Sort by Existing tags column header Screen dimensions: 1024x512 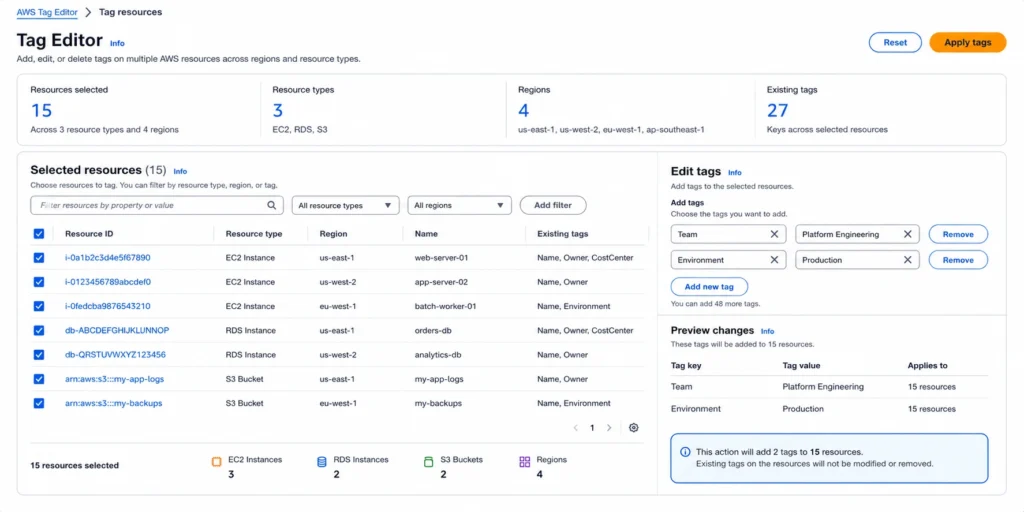[x=562, y=234]
